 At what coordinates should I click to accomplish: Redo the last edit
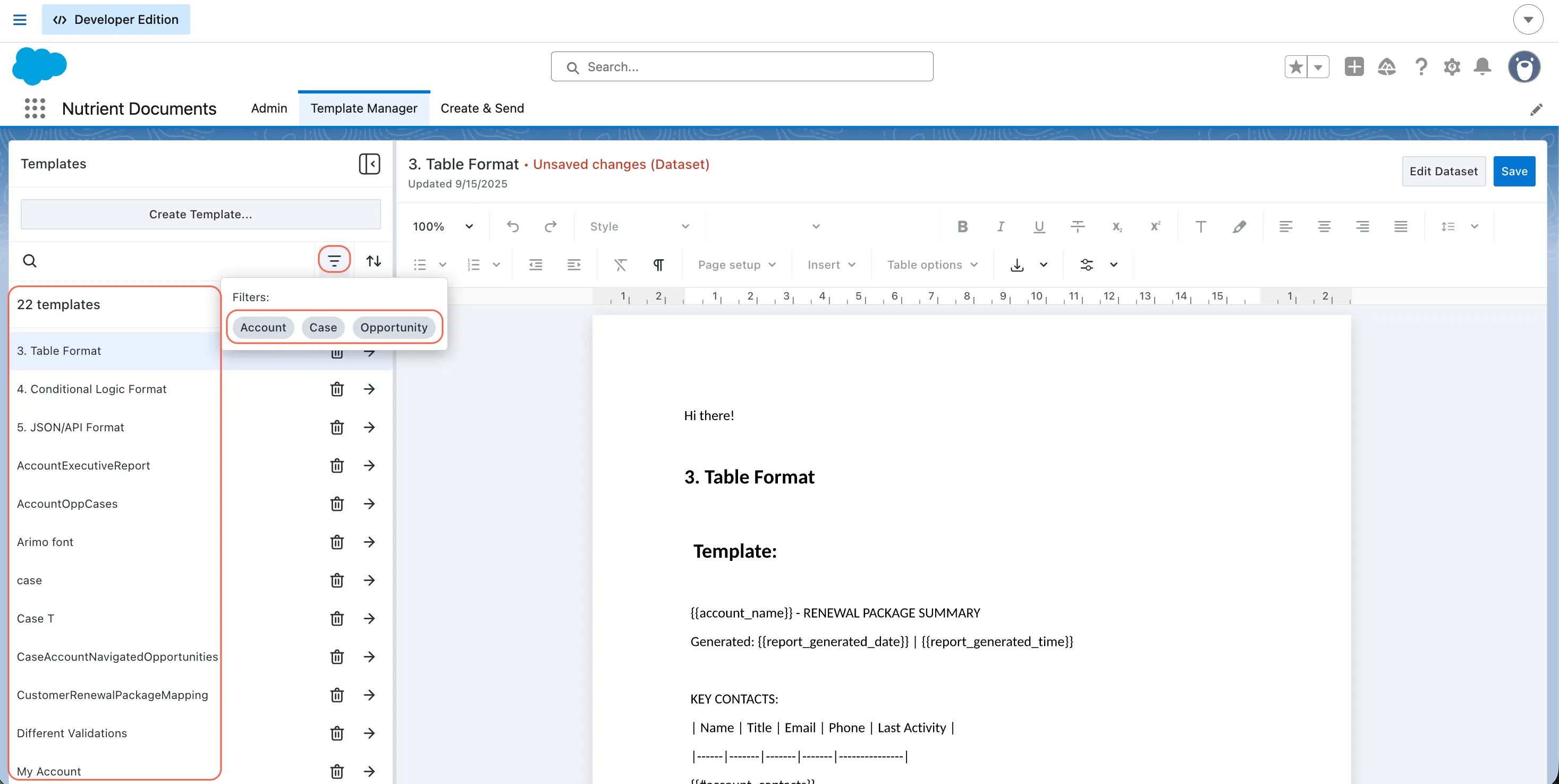pos(550,226)
